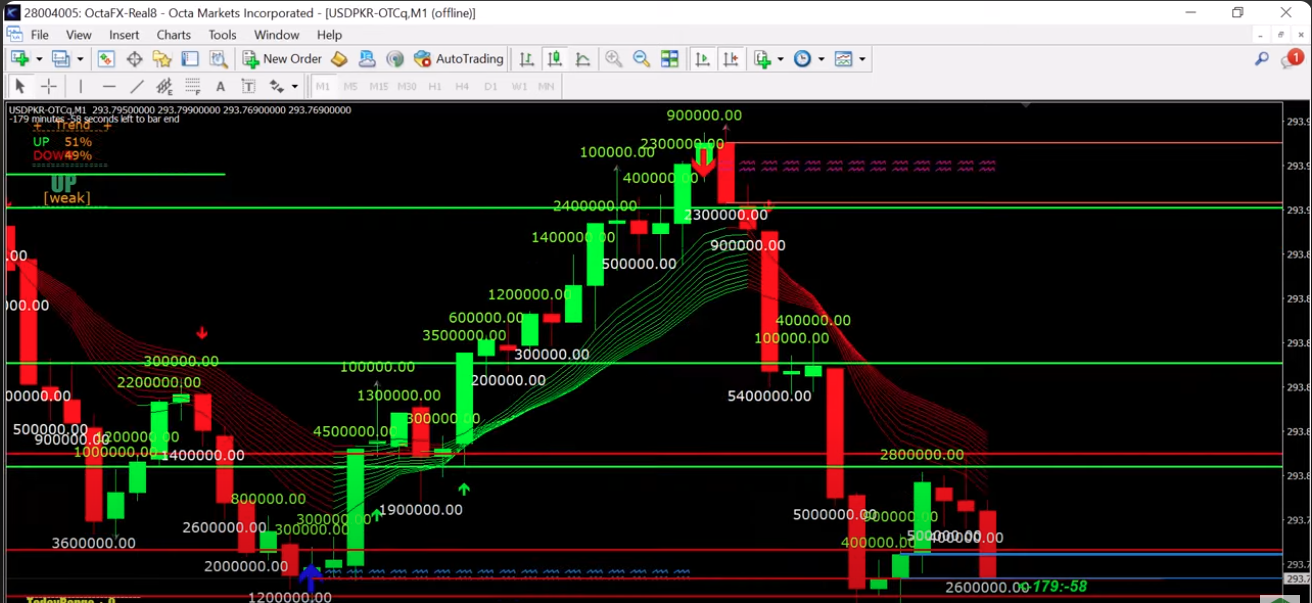This screenshot has width=1312, height=603.
Task: Open the Navigator star folder icon
Action: coord(162,59)
